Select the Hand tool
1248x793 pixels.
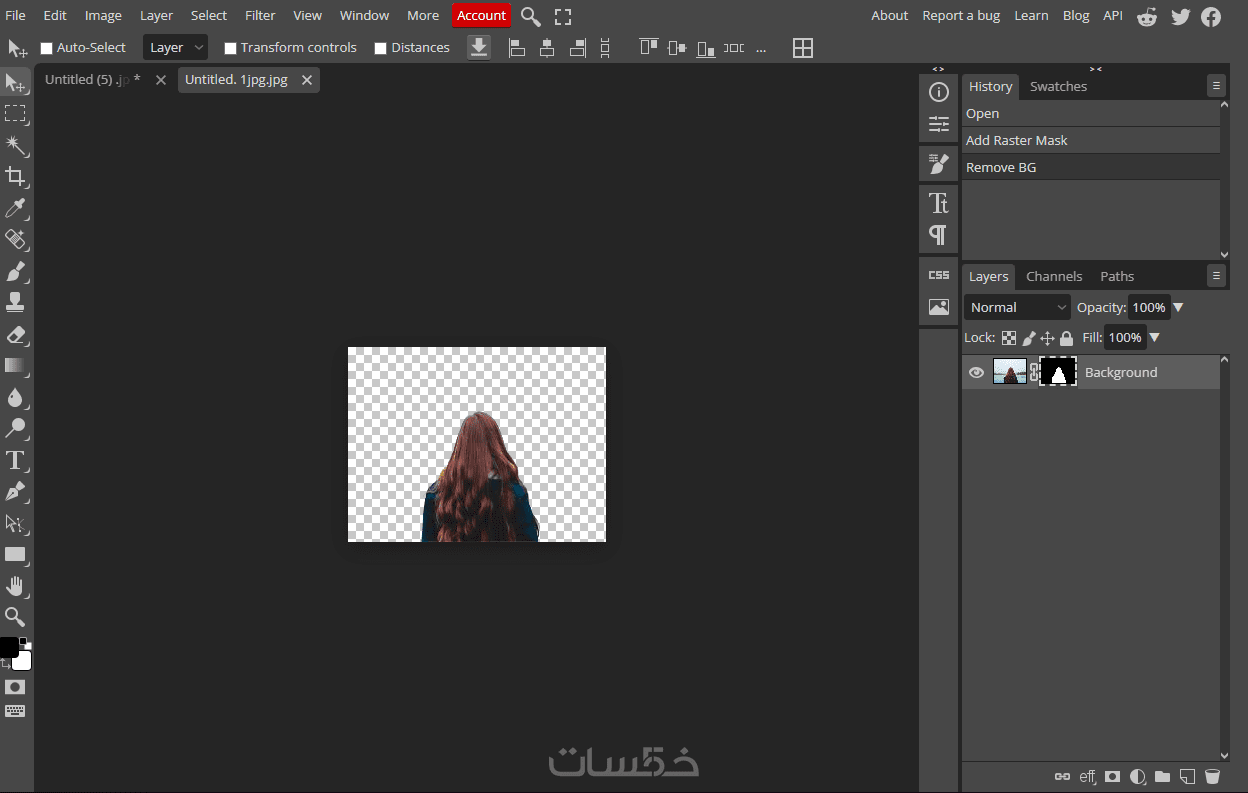(15, 585)
